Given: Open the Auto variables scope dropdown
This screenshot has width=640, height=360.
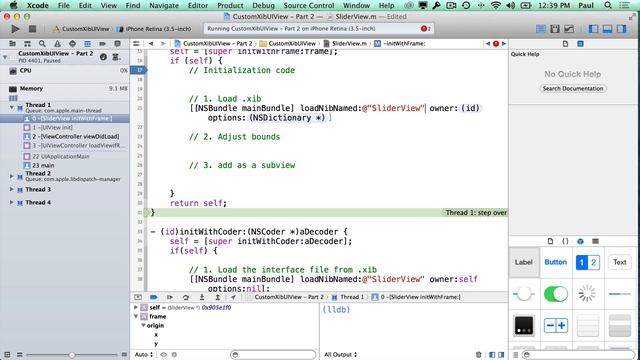Looking at the screenshot, I should 144,355.
